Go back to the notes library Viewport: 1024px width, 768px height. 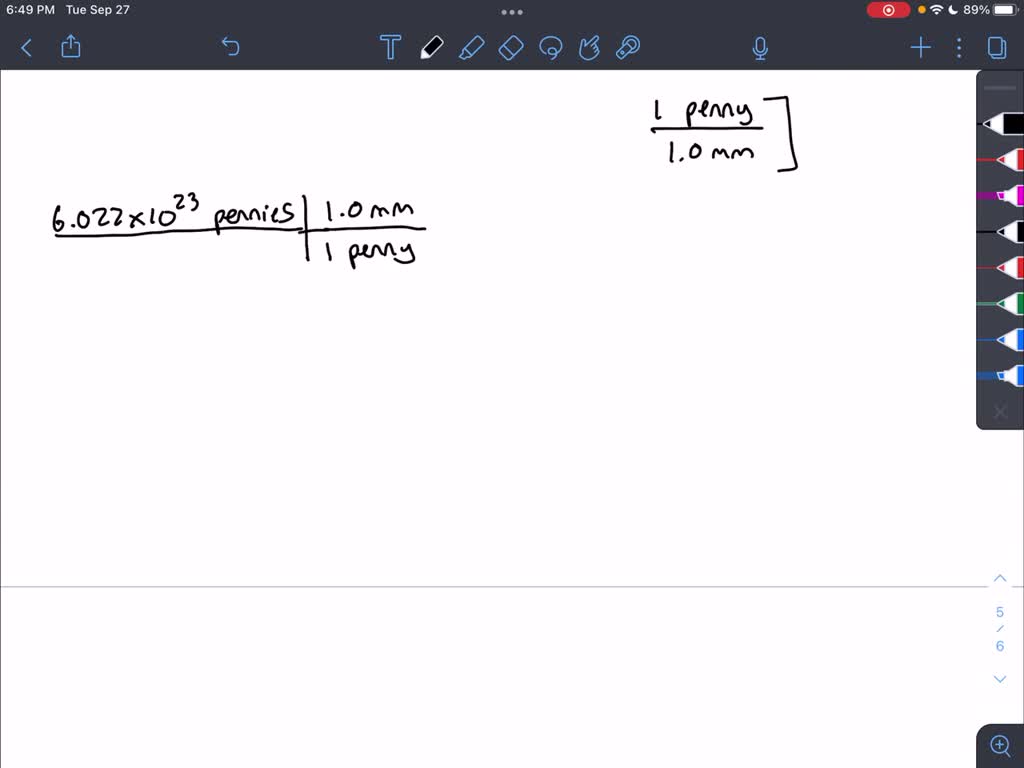point(26,48)
